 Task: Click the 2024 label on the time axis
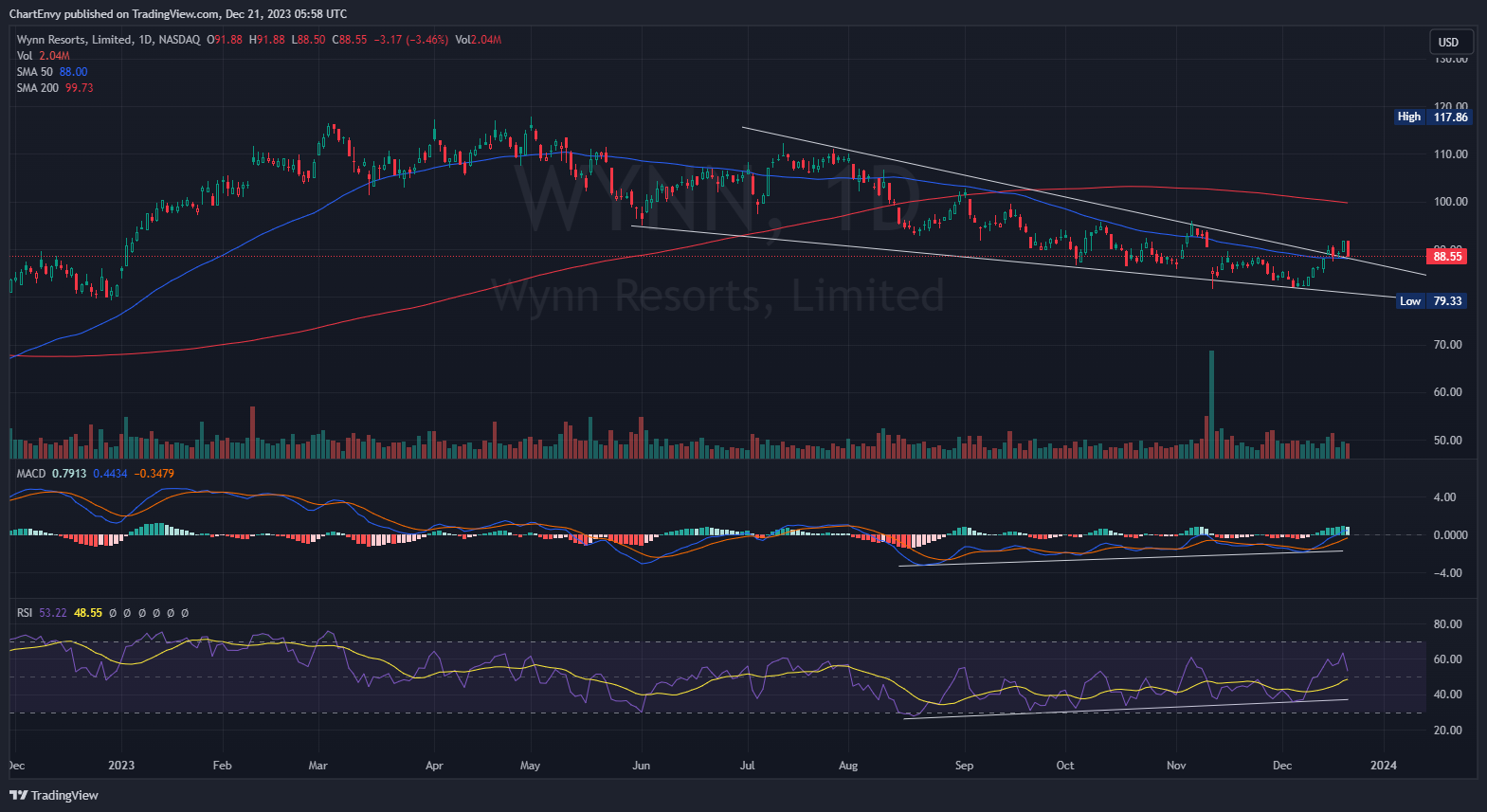(x=1384, y=766)
